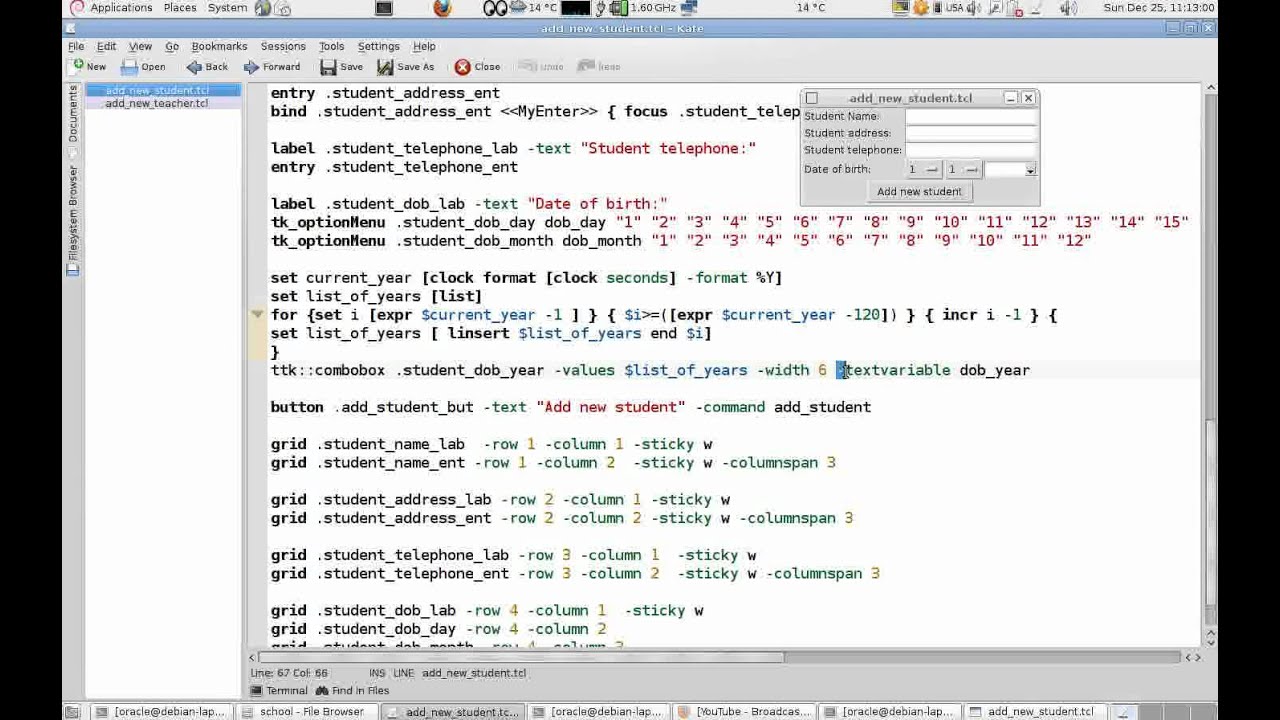Open the Edit menu

coord(106,46)
